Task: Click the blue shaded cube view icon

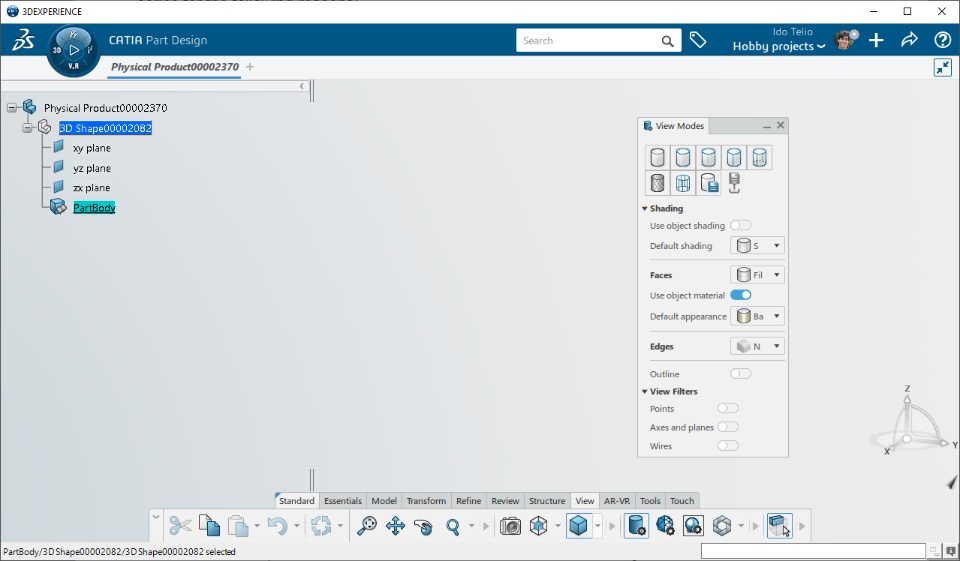Action: coord(579,525)
